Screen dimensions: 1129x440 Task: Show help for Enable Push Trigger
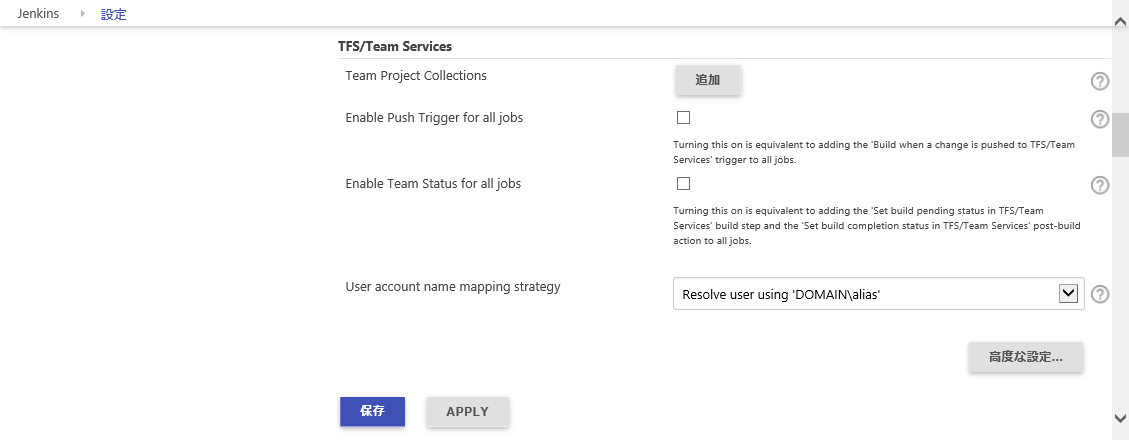pyautogui.click(x=1099, y=120)
